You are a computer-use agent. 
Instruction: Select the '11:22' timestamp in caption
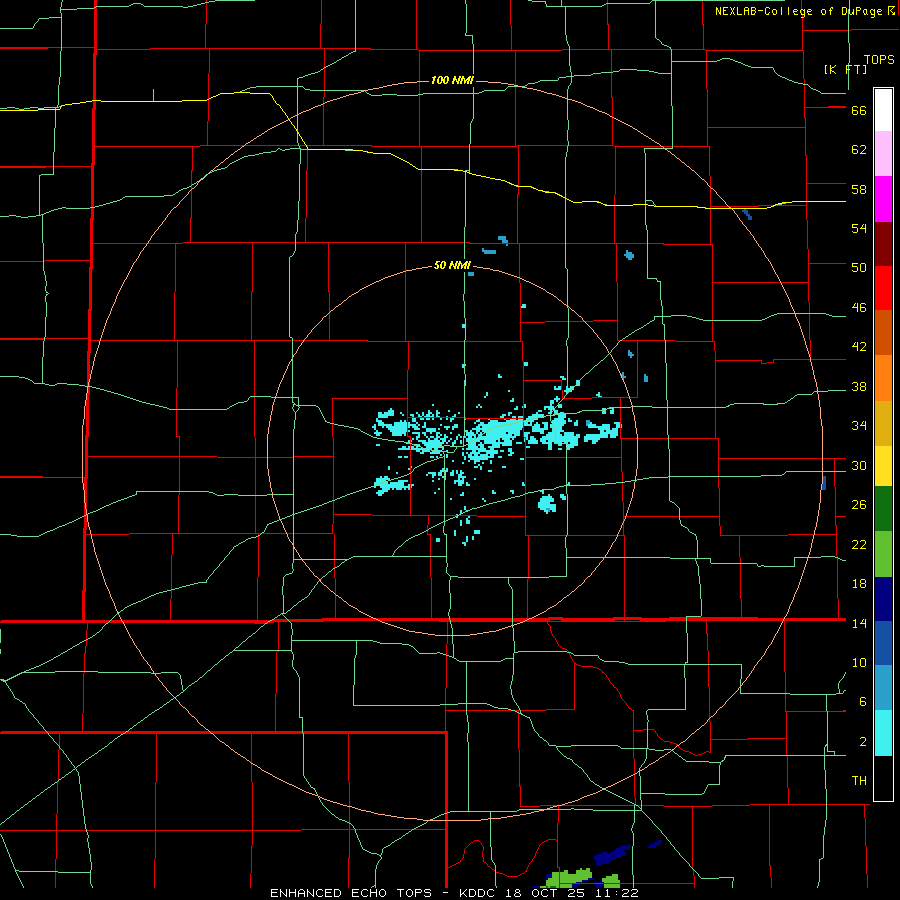click(616, 893)
